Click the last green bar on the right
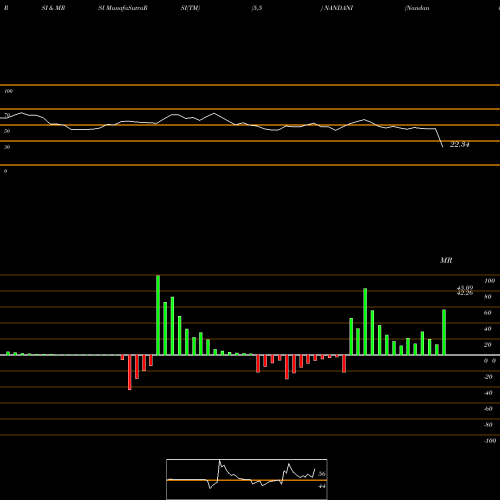This screenshot has height=500, width=500. coord(444,332)
